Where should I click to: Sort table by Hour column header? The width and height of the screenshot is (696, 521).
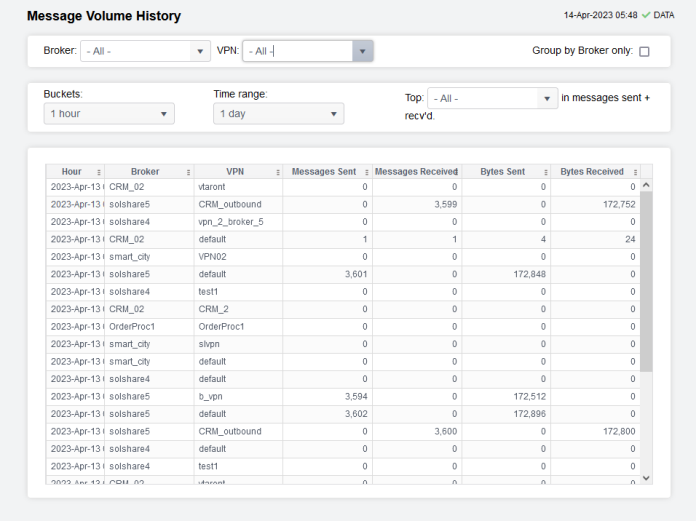(71, 172)
